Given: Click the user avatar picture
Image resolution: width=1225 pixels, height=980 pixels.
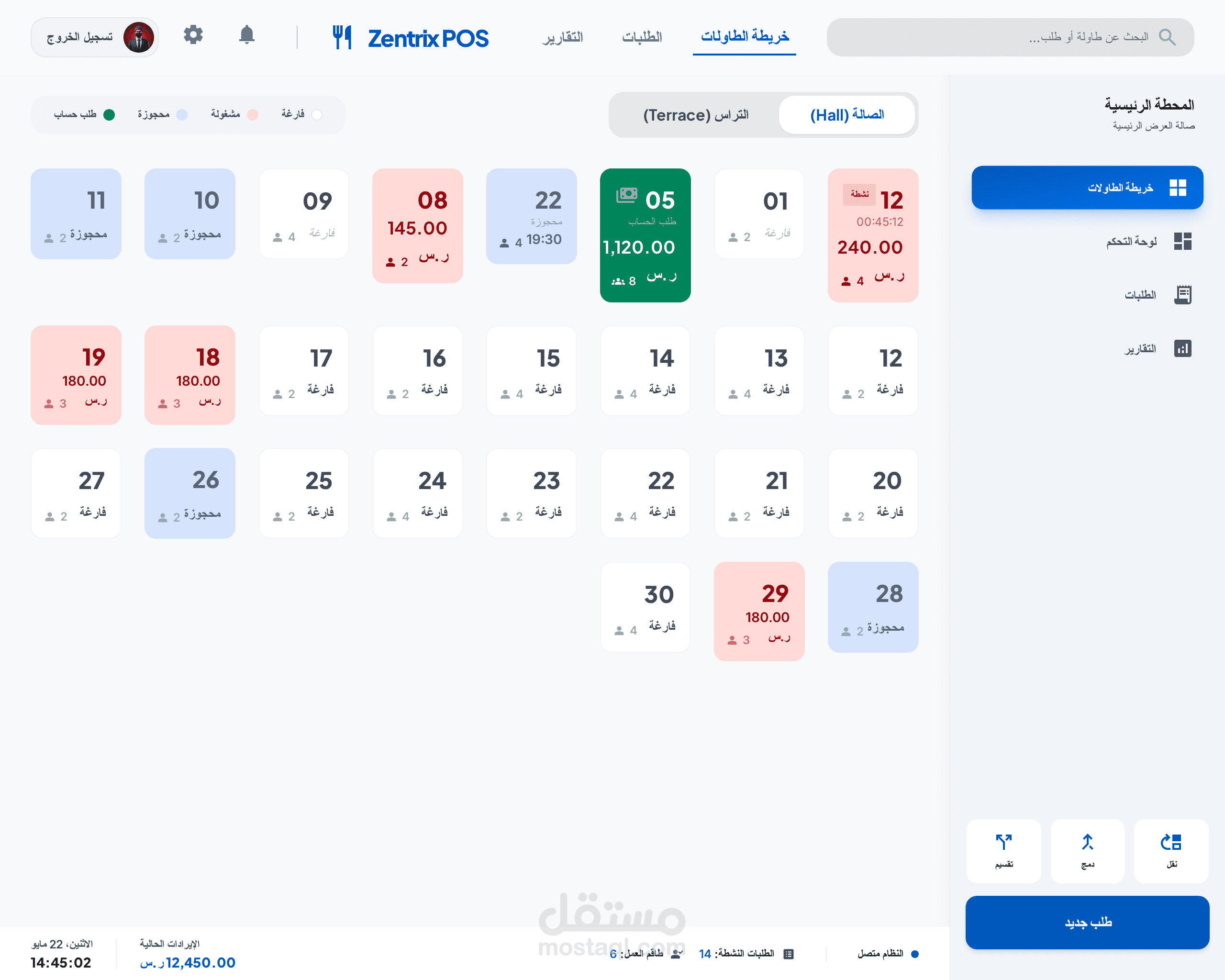Looking at the screenshot, I should click(x=139, y=37).
